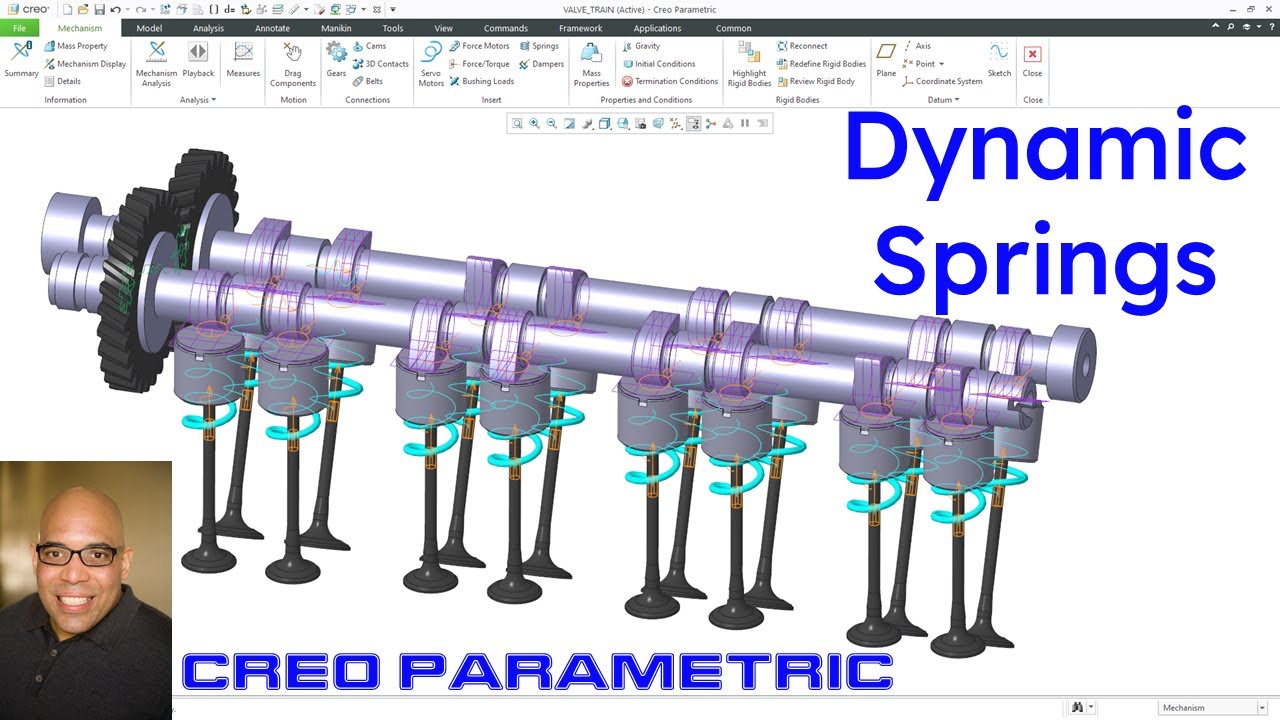This screenshot has width=1280, height=720.
Task: Open Termination Conditions
Action: pos(670,82)
